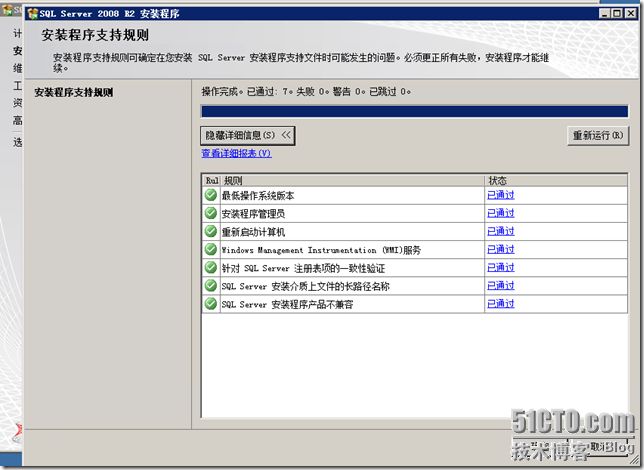Maximize the SQL Server 2008 R2 installer window
This screenshot has width=644, height=470.
coord(617,14)
